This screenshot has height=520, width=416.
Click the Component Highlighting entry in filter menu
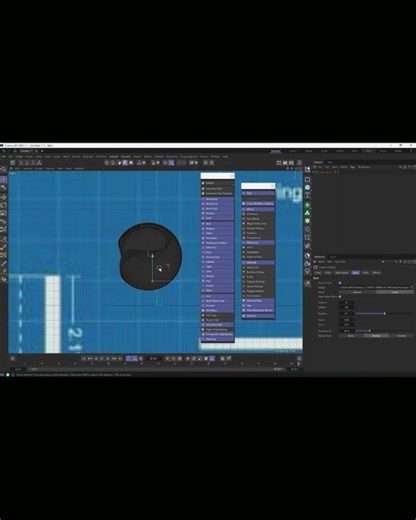click(218, 334)
